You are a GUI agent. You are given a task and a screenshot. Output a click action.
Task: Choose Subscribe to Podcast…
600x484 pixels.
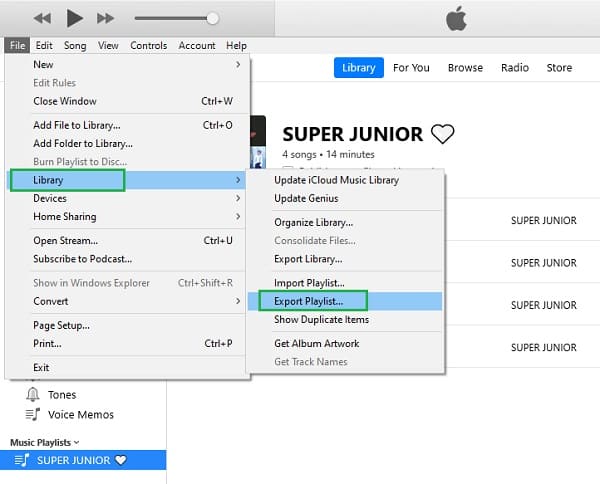pyautogui.click(x=128, y=259)
